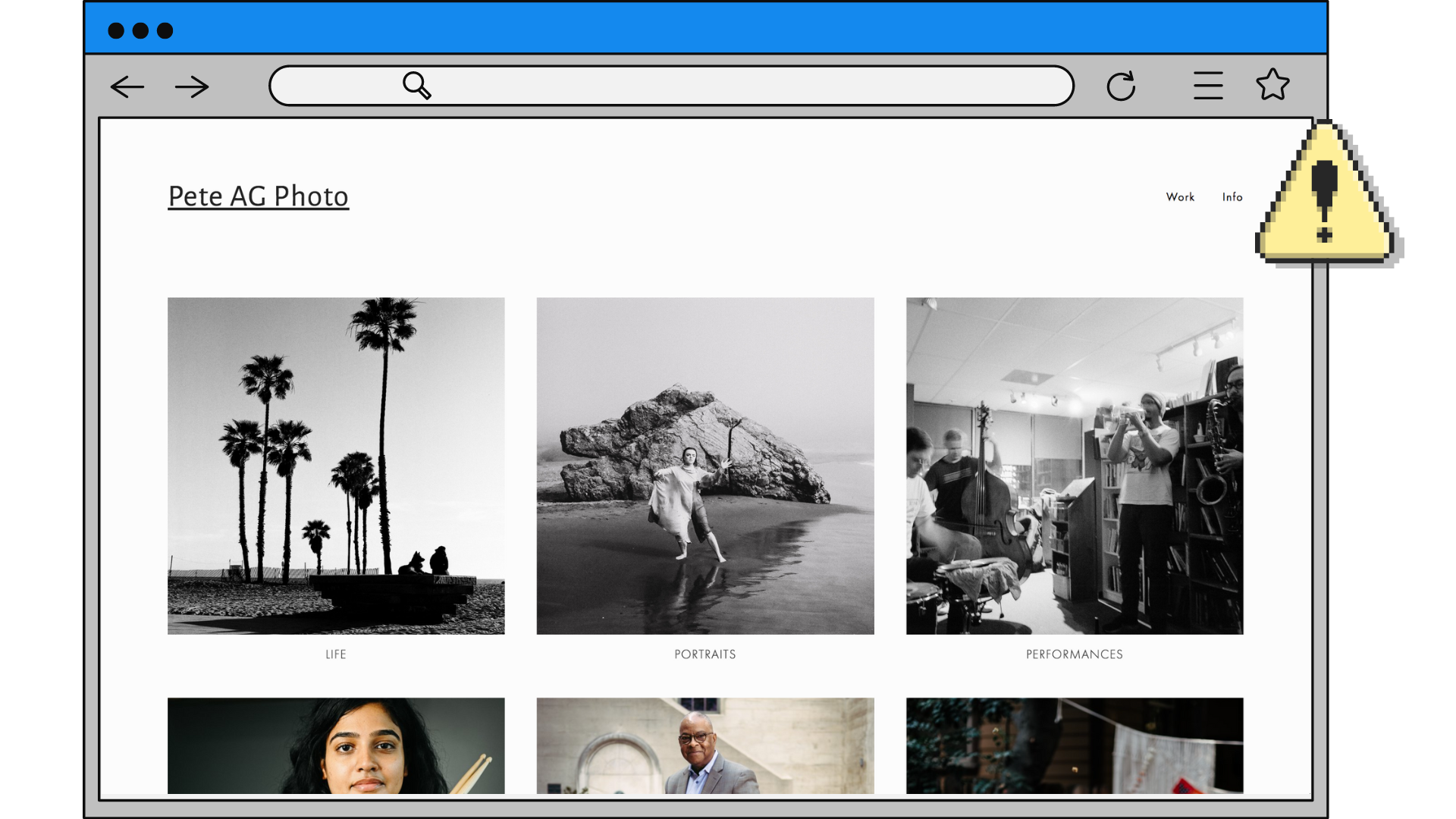
Task: Click the back arrow navigation icon
Action: click(127, 86)
